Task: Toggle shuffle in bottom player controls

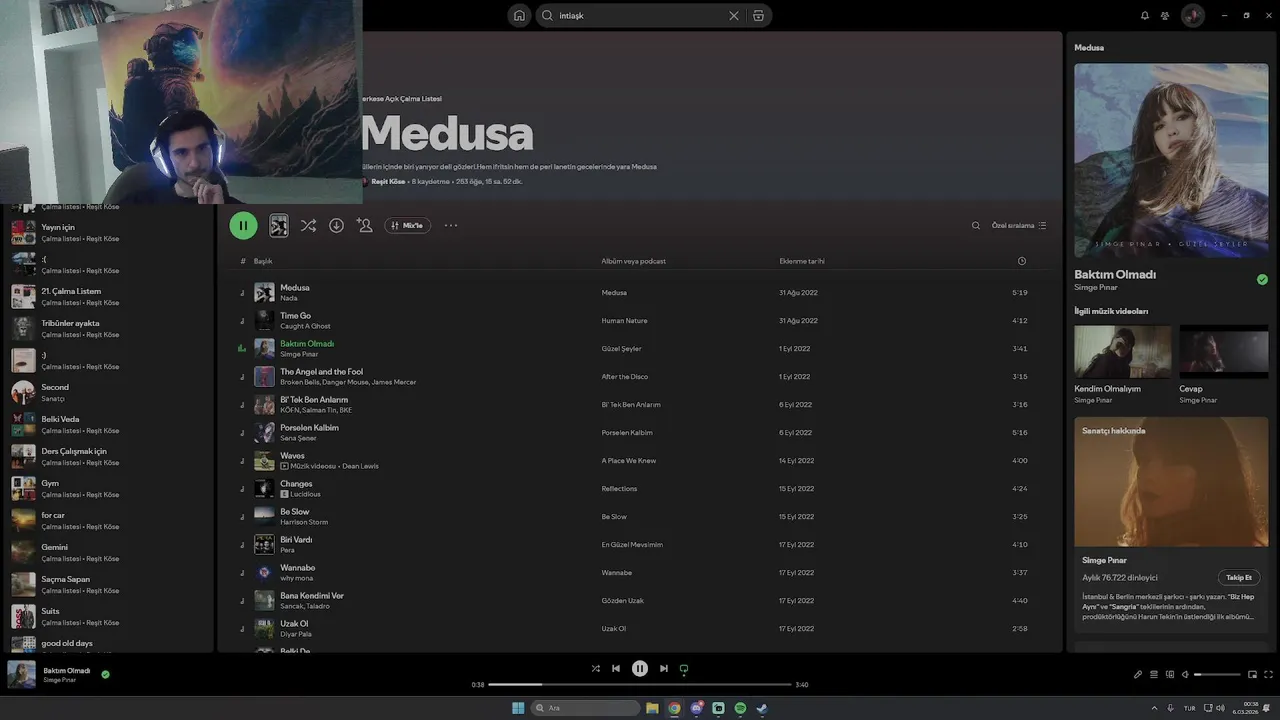Action: coord(596,669)
